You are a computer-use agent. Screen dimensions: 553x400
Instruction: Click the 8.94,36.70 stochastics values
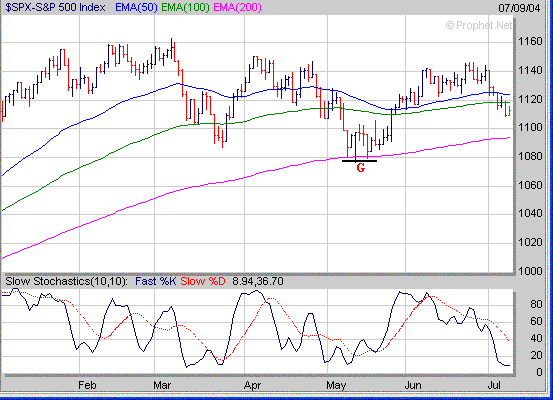[x=258, y=281]
